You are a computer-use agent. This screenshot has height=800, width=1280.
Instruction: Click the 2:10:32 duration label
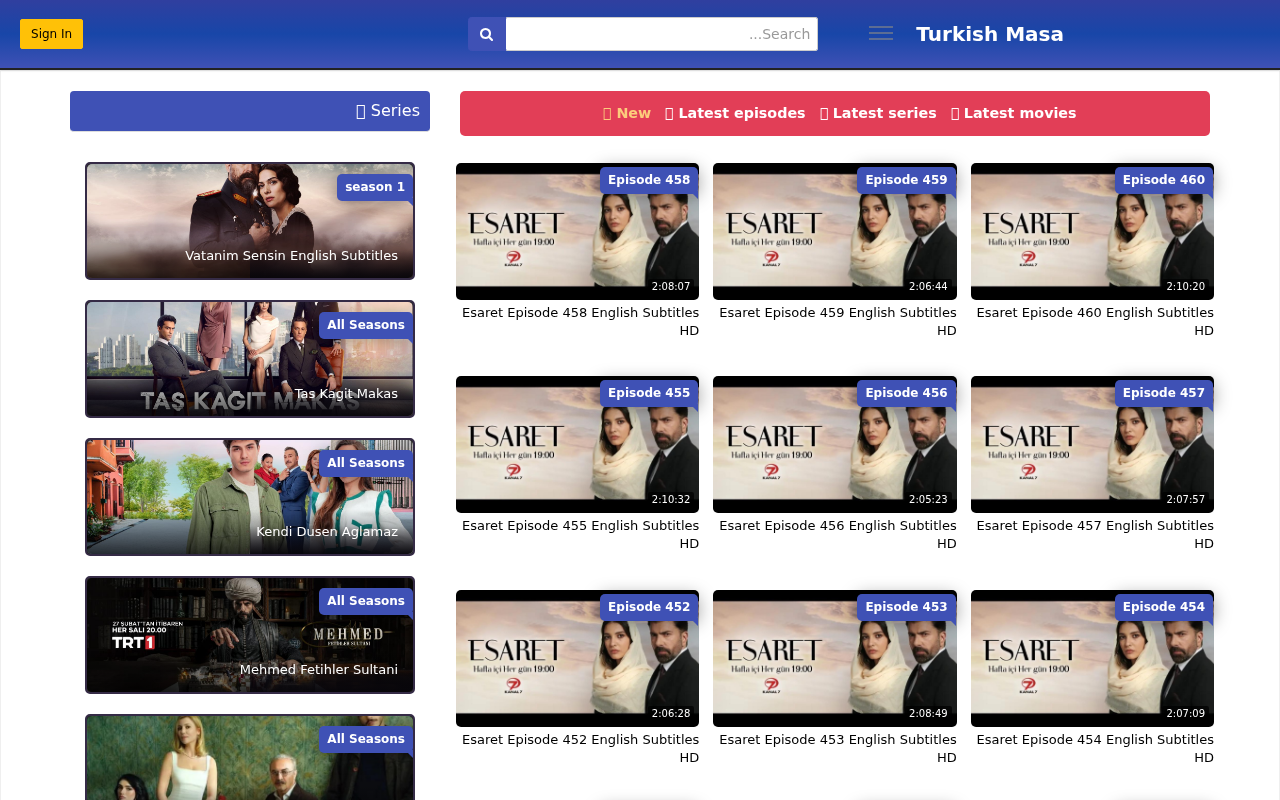(x=671, y=499)
